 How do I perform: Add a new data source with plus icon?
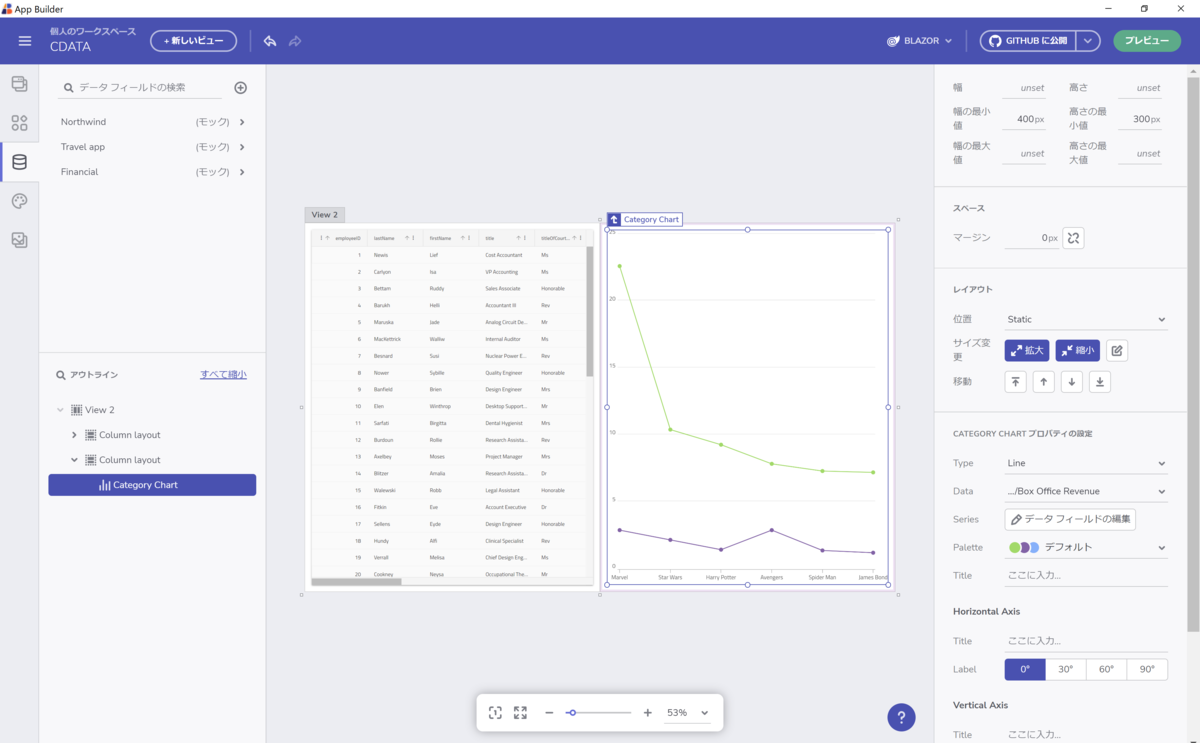coord(241,88)
